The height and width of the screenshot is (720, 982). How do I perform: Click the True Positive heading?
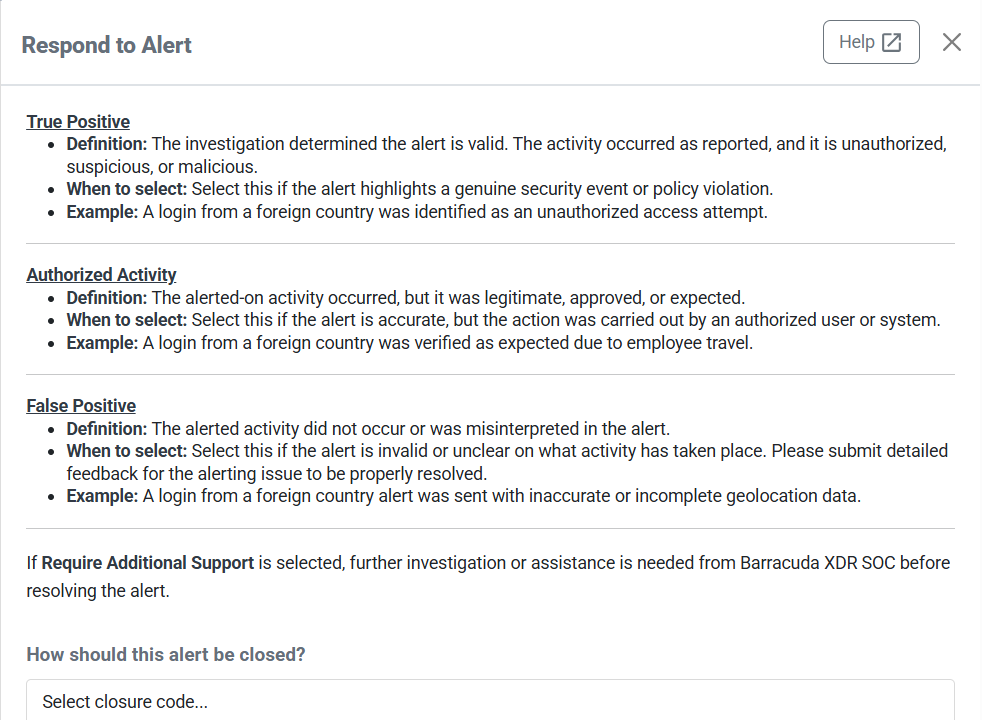click(78, 122)
